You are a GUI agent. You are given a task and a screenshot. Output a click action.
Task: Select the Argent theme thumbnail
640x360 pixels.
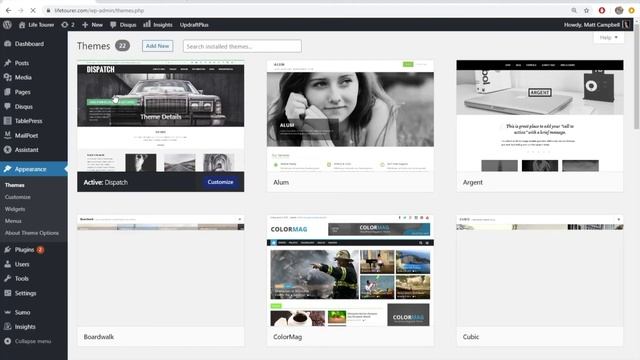540,116
